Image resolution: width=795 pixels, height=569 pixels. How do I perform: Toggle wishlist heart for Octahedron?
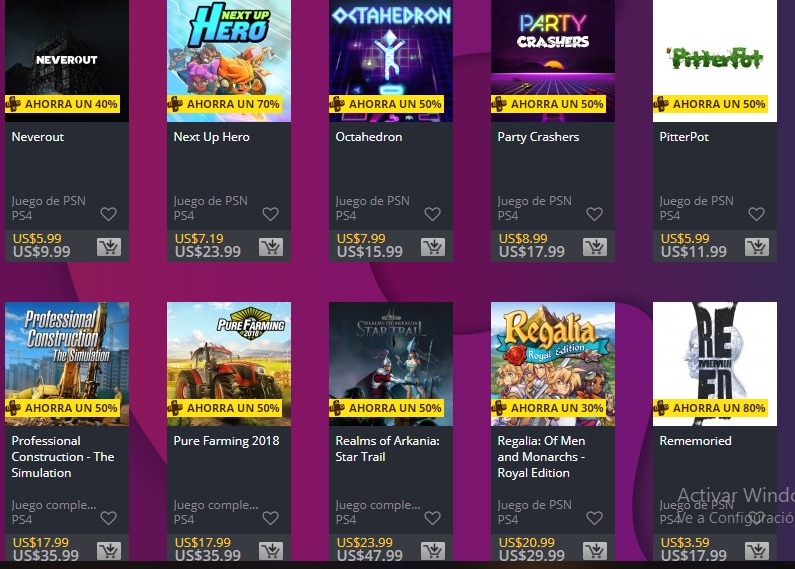pos(432,214)
